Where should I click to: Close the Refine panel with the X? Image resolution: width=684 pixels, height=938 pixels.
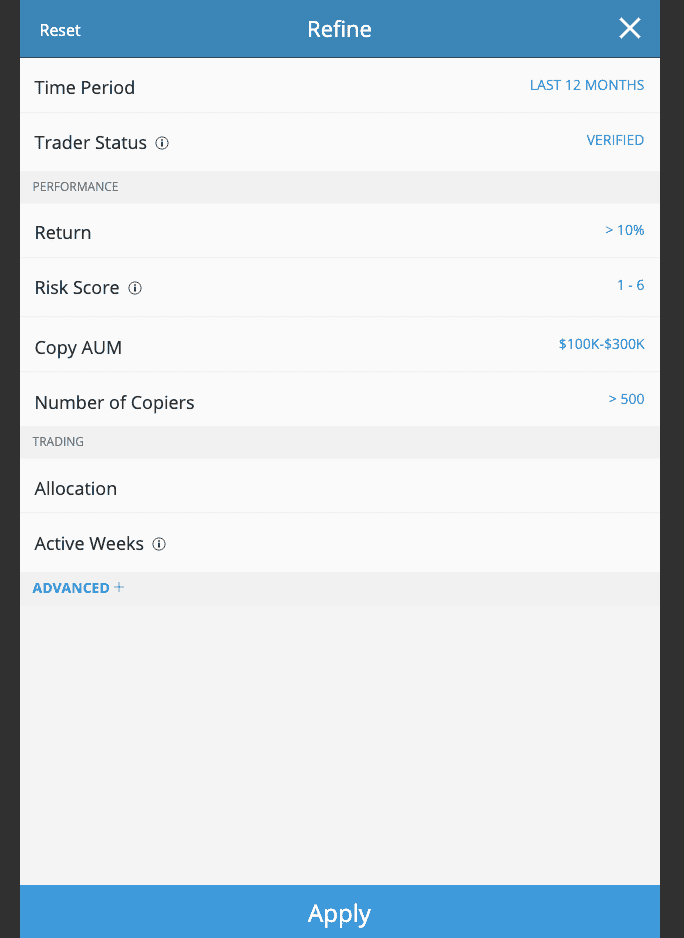(630, 28)
